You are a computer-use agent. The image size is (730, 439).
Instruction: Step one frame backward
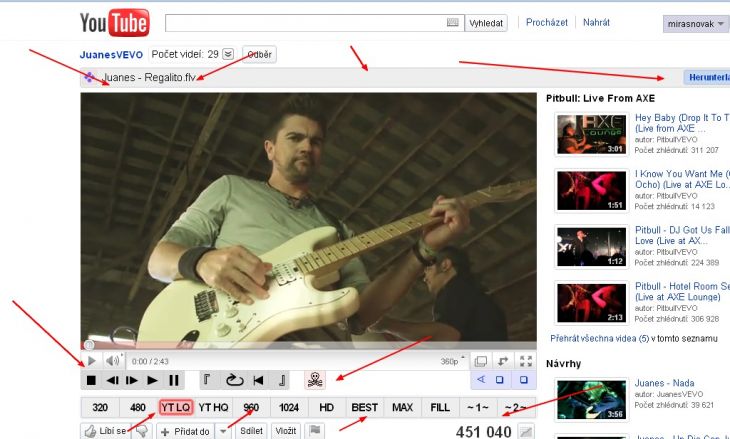(x=112, y=380)
